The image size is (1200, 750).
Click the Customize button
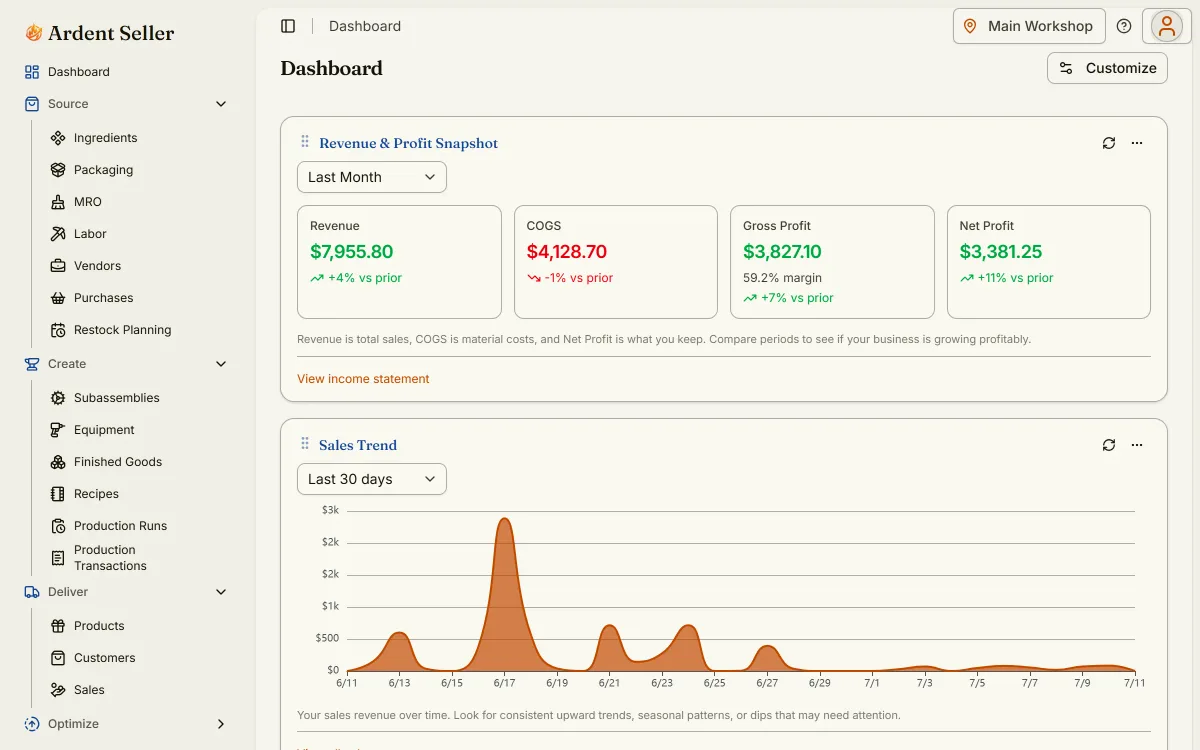click(x=1107, y=68)
